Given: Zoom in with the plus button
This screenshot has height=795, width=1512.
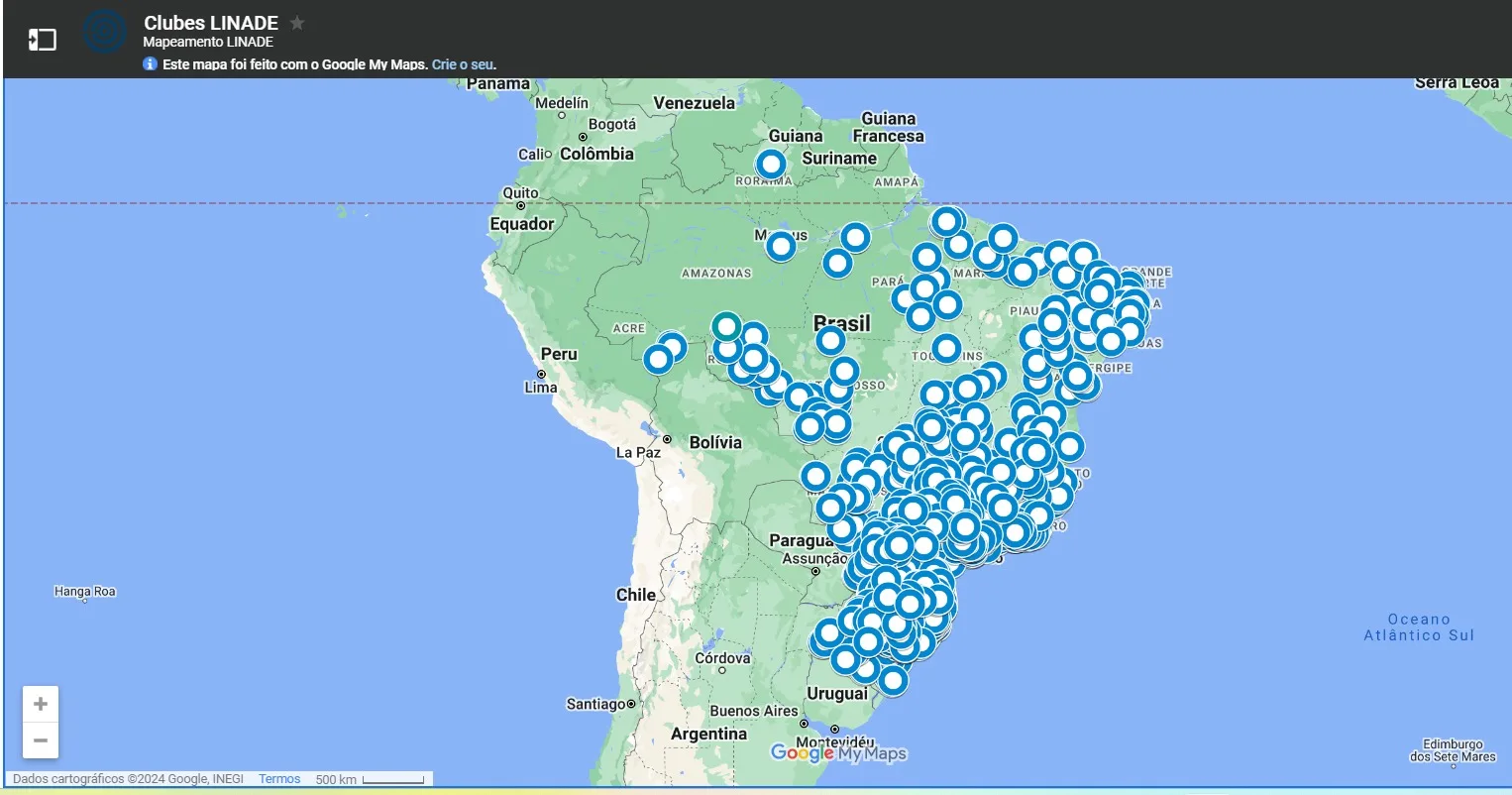Looking at the screenshot, I should pos(40,703).
